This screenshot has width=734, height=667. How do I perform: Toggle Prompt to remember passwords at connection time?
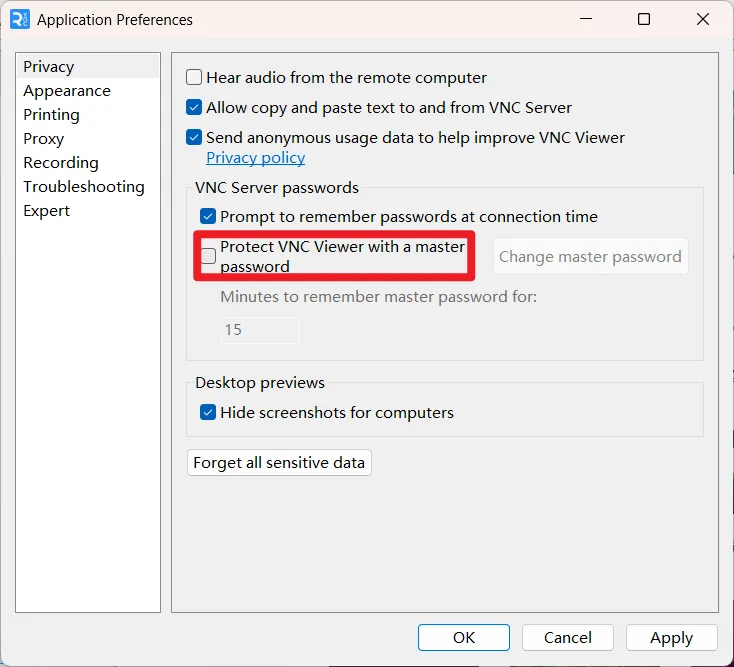(x=208, y=216)
